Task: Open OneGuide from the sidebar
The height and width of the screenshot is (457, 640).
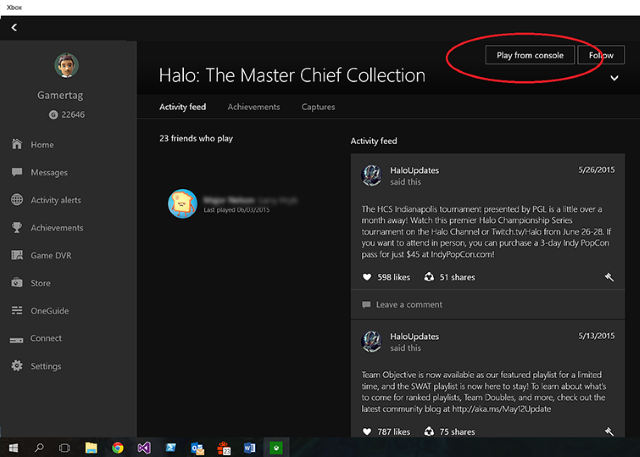Action: [40, 311]
